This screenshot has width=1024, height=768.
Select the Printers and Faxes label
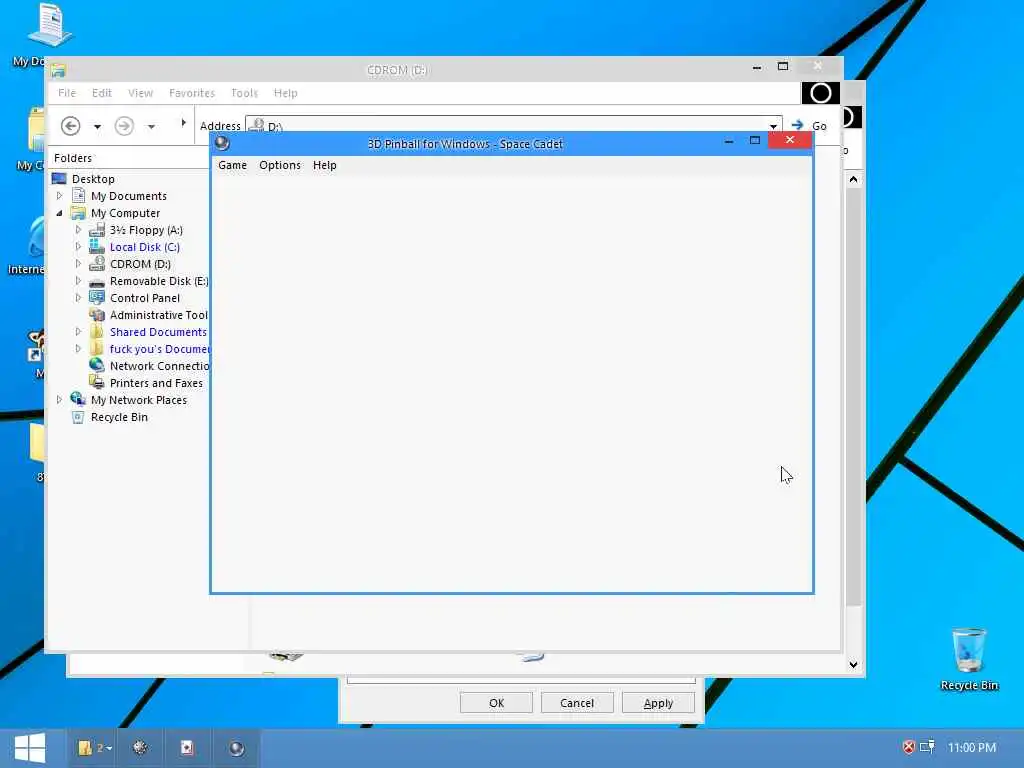156,383
